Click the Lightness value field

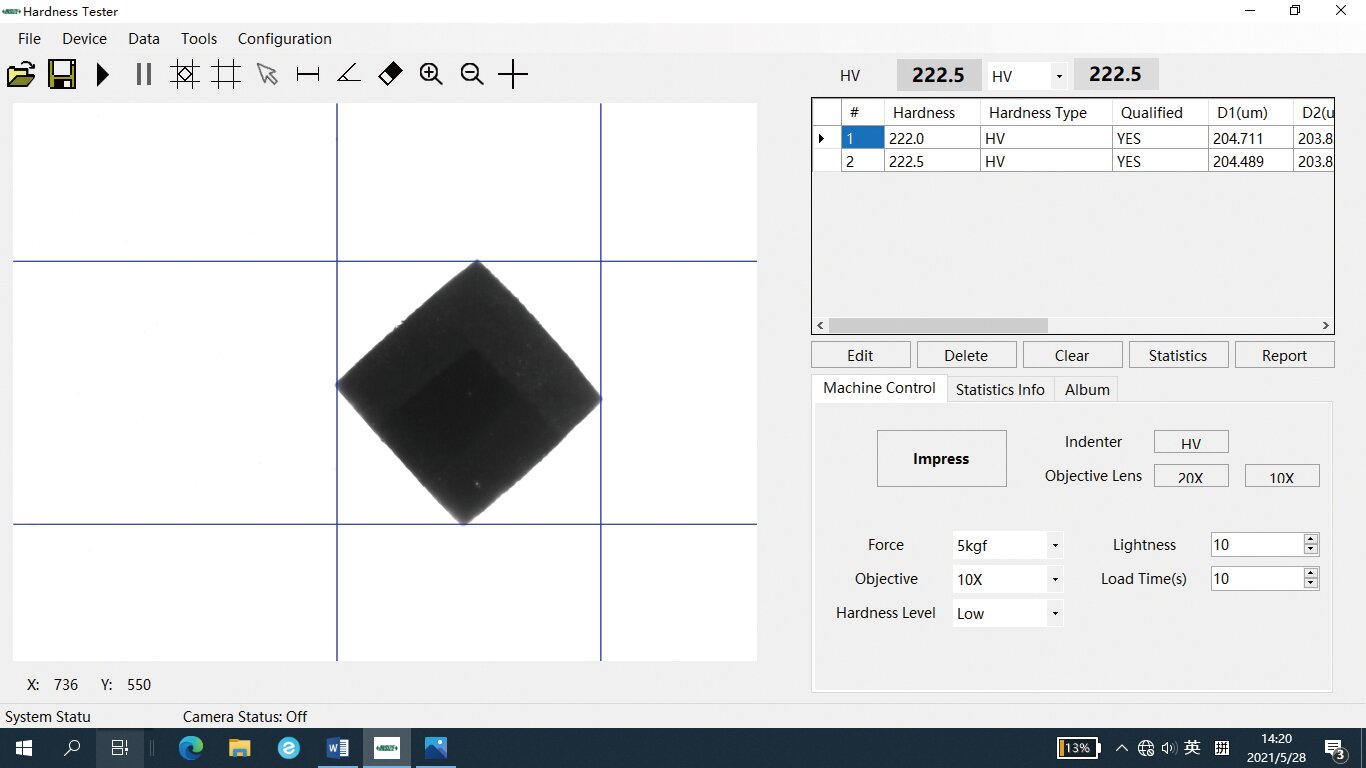(x=1257, y=545)
